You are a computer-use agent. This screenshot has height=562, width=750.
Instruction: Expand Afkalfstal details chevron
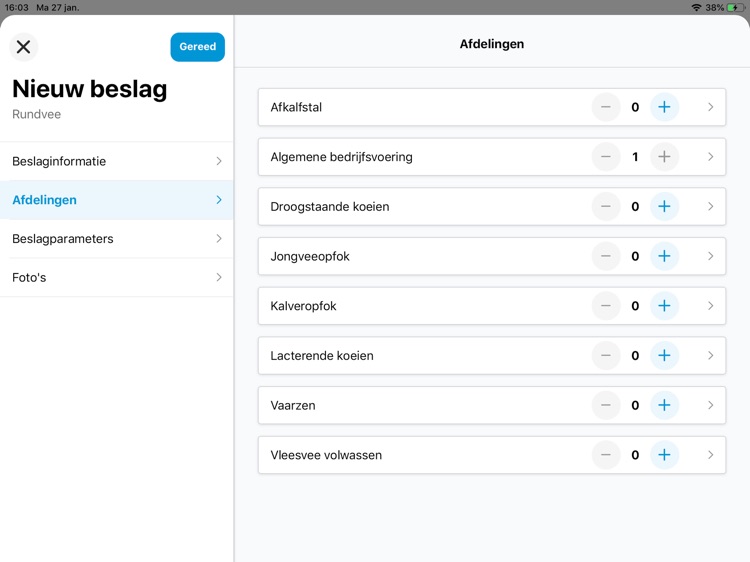[x=710, y=107]
